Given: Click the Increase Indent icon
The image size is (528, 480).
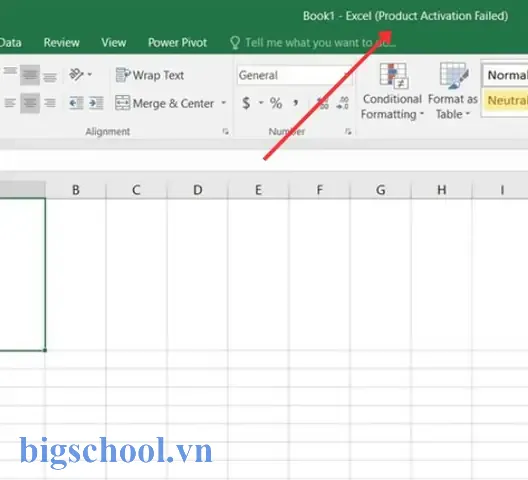Looking at the screenshot, I should (96, 103).
